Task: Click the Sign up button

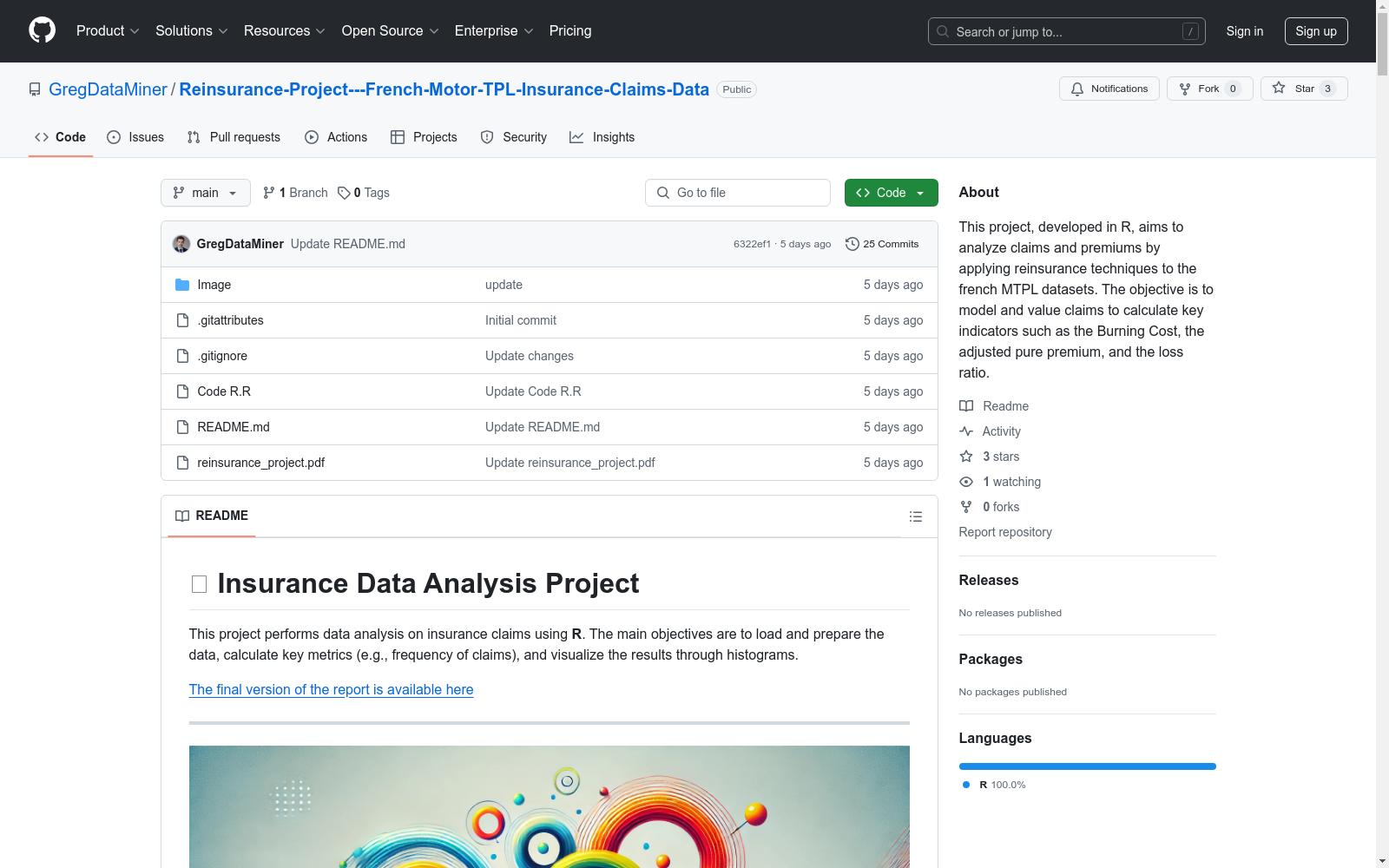Action: point(1316,31)
